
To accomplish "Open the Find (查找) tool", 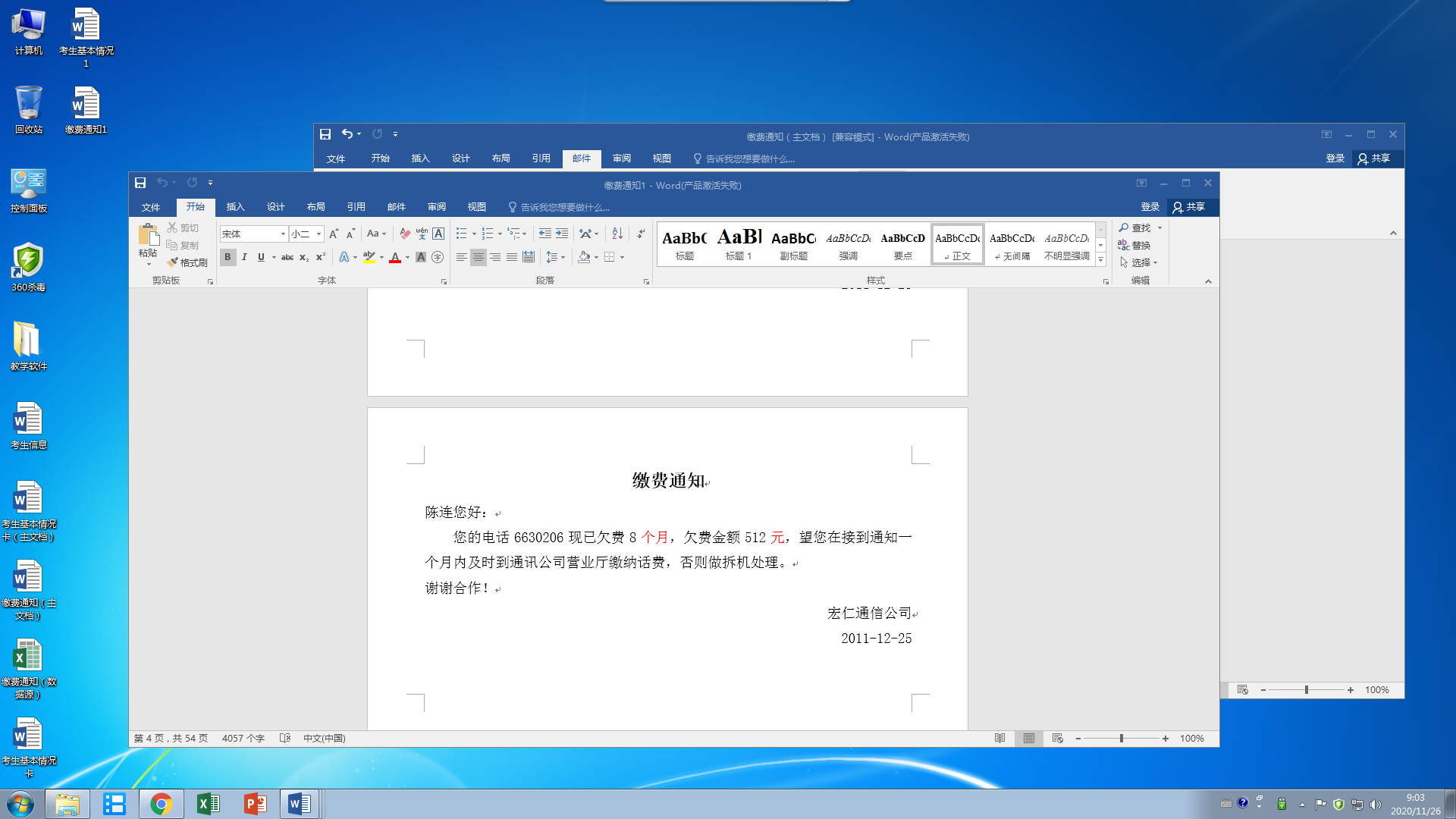I will 1136,227.
